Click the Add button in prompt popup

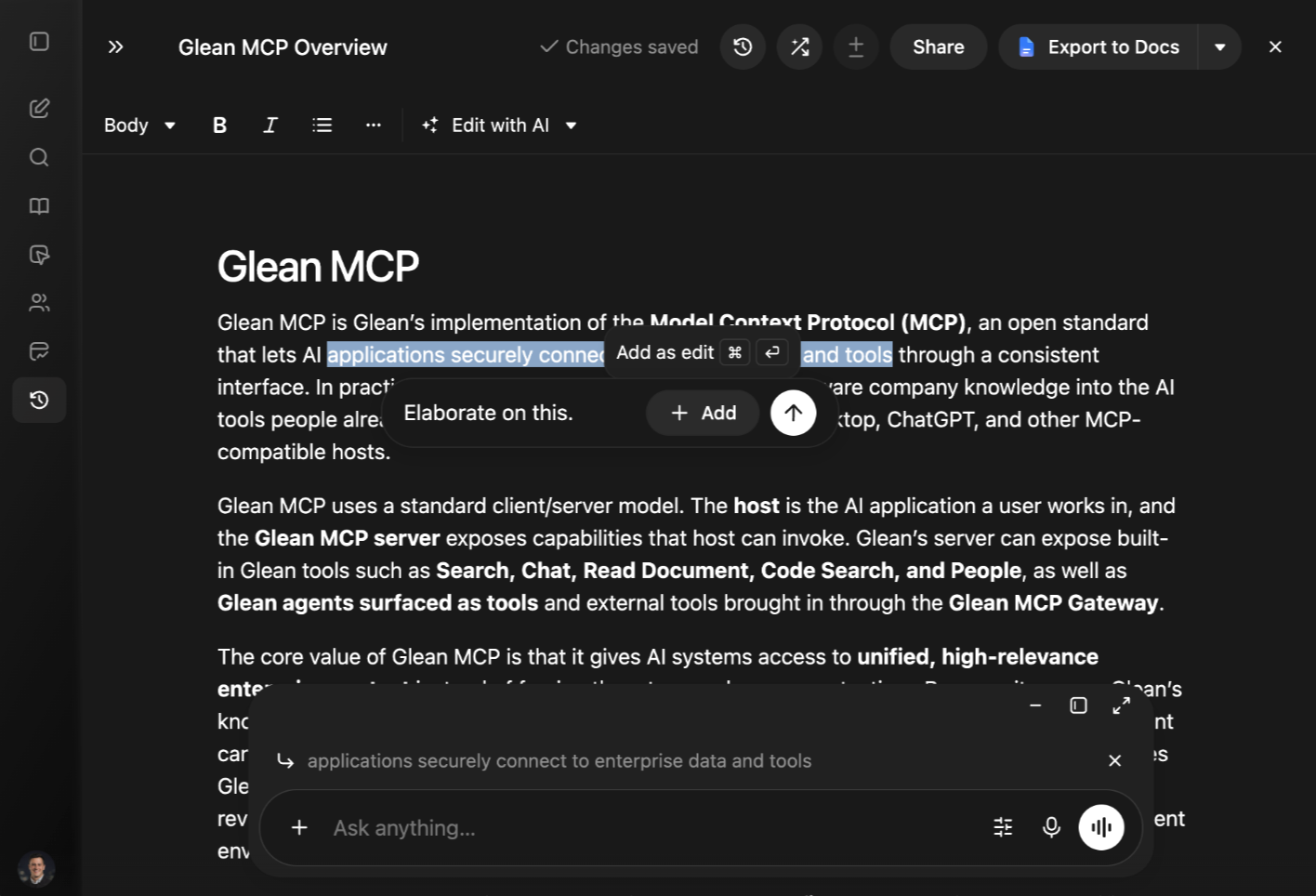pos(703,413)
